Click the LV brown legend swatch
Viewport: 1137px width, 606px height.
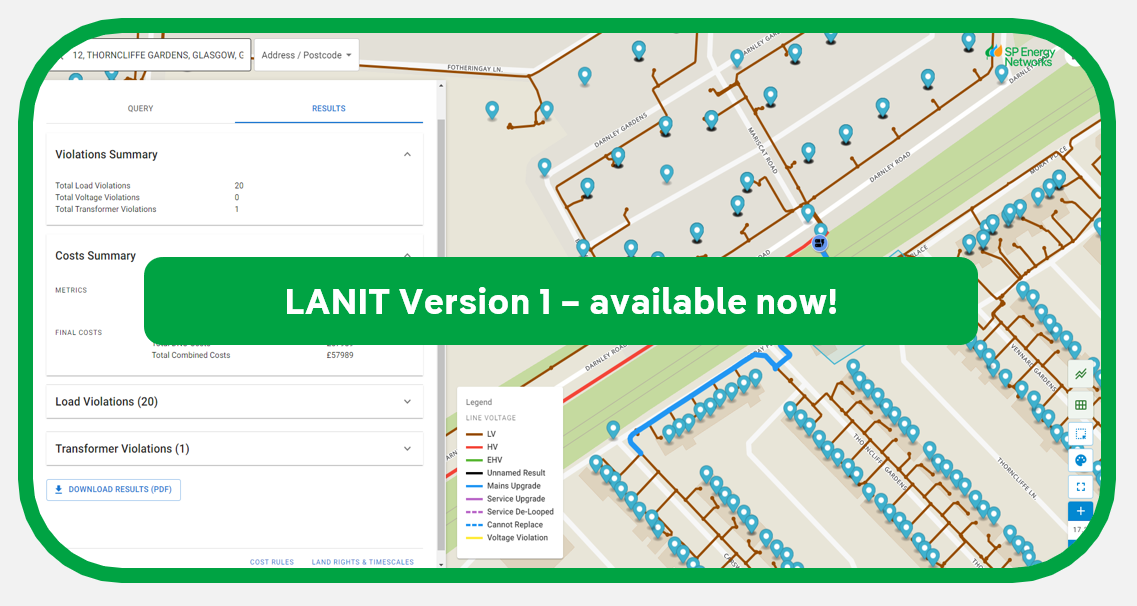[x=474, y=434]
